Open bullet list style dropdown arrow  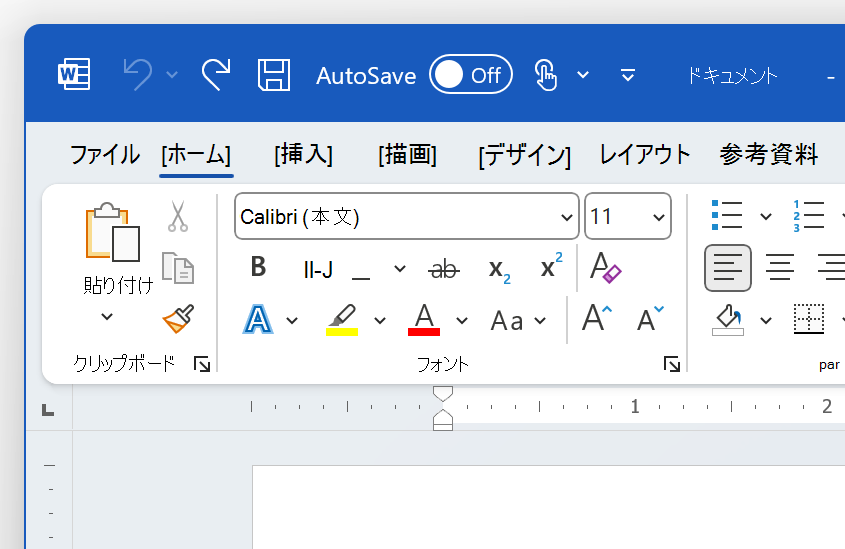coord(766,217)
